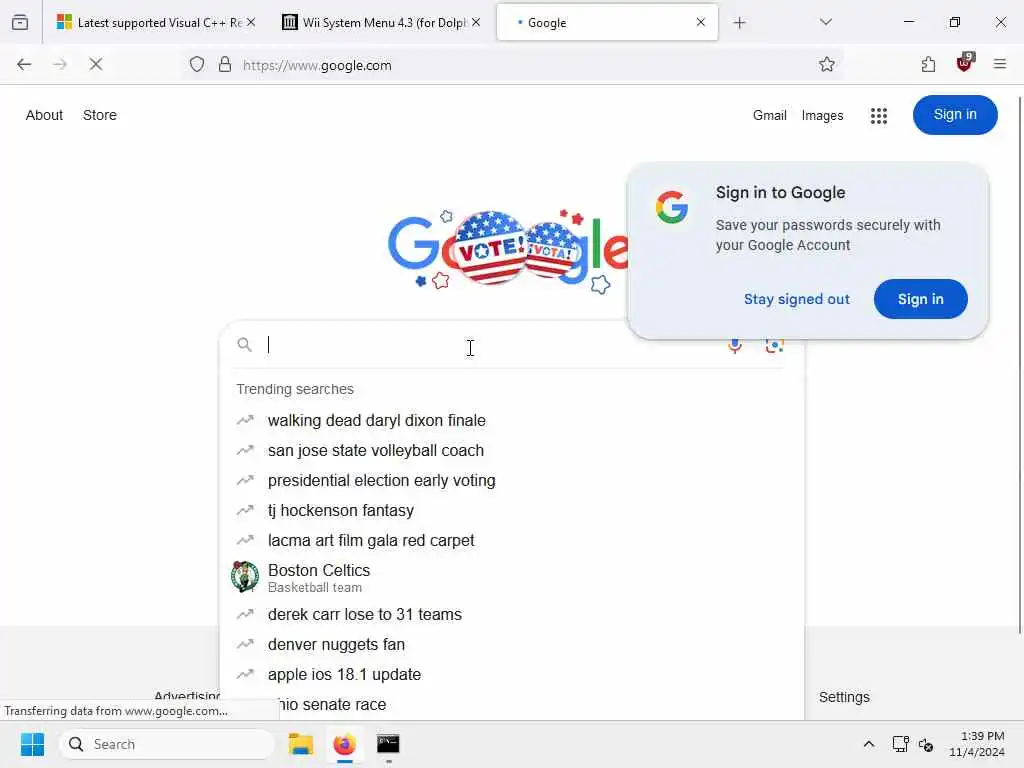Click the page vertical scrollbar

point(1019,364)
